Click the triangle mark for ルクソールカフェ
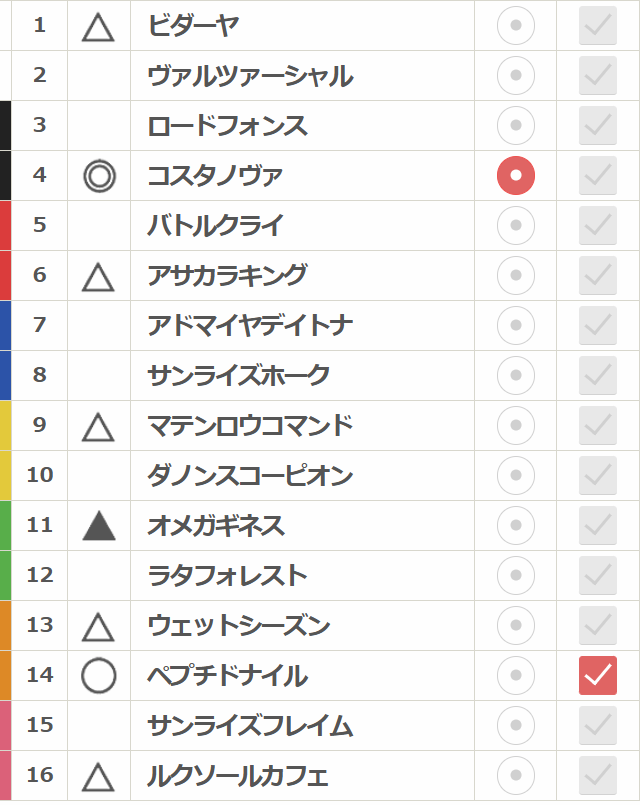The image size is (640, 805). (98, 777)
